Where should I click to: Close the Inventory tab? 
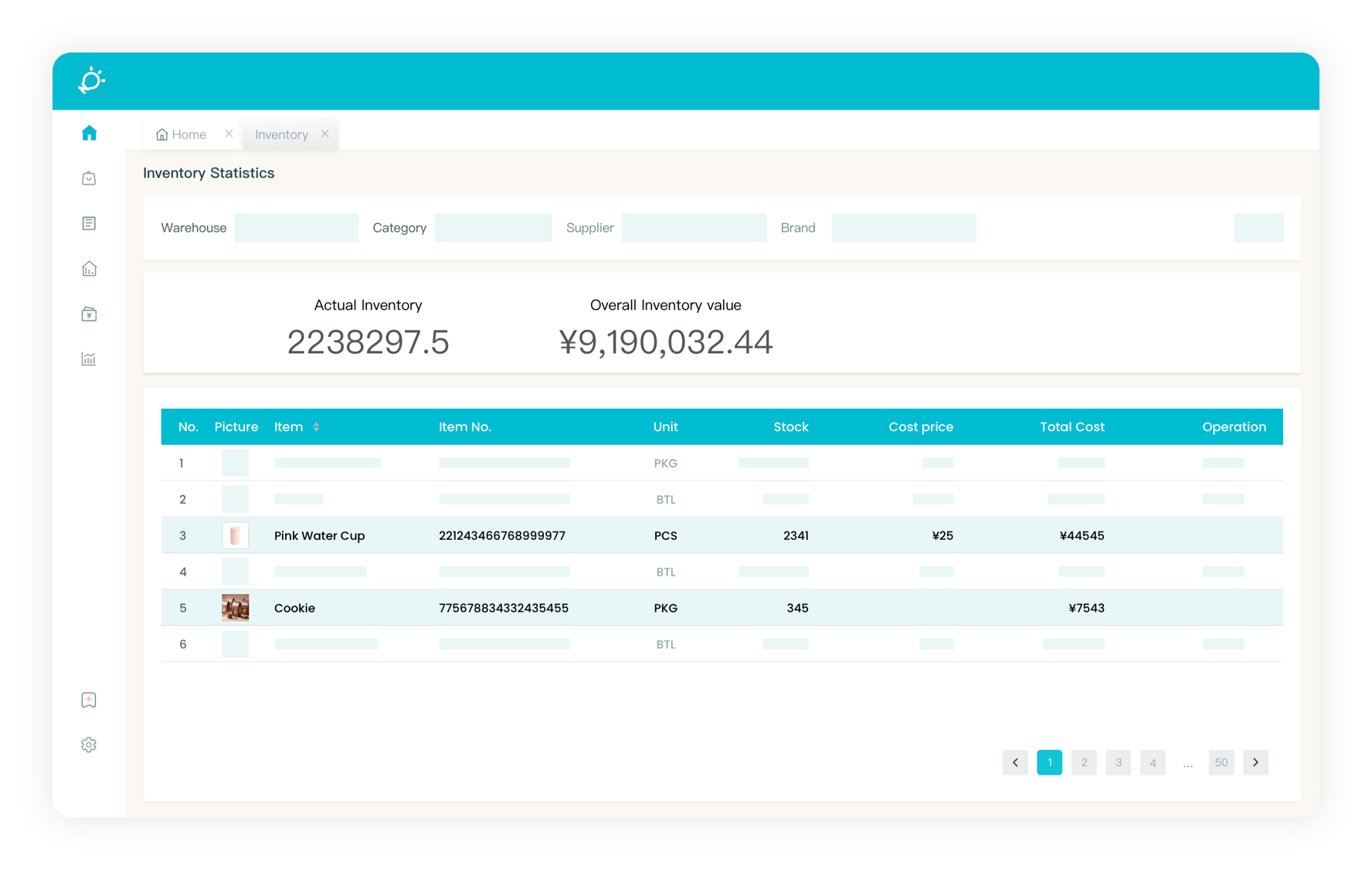[325, 134]
